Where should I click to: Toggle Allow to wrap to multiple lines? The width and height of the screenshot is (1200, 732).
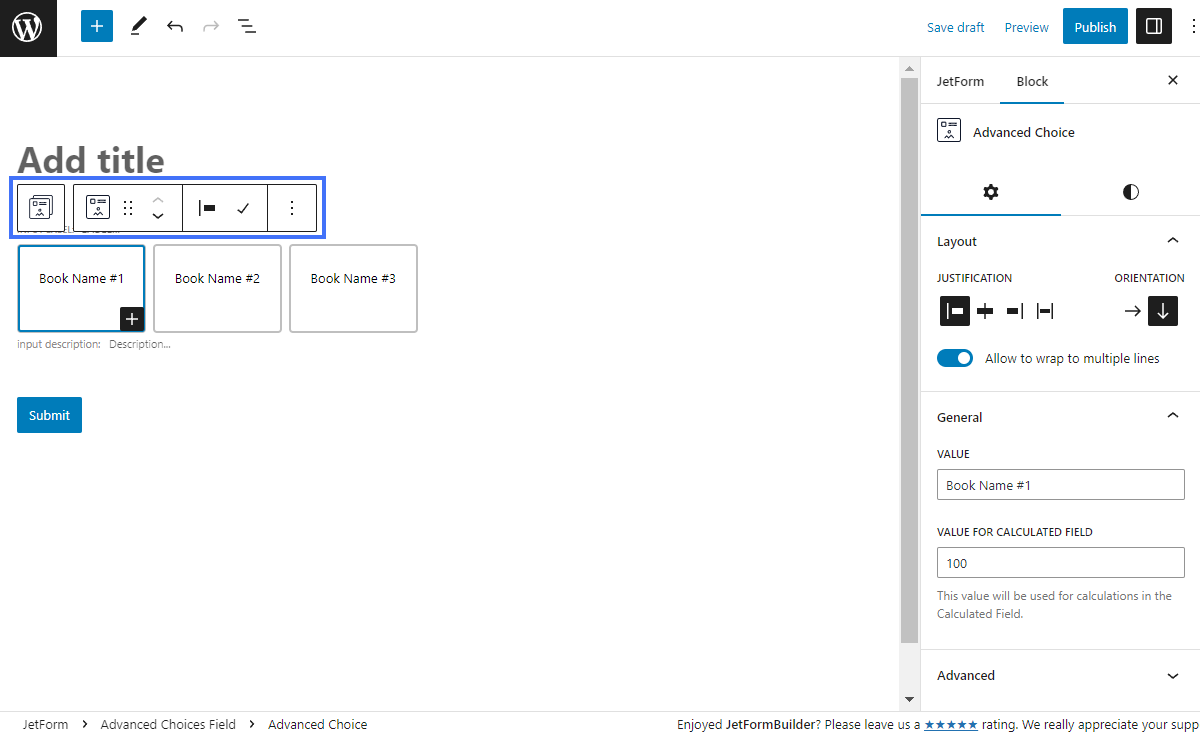tap(955, 358)
